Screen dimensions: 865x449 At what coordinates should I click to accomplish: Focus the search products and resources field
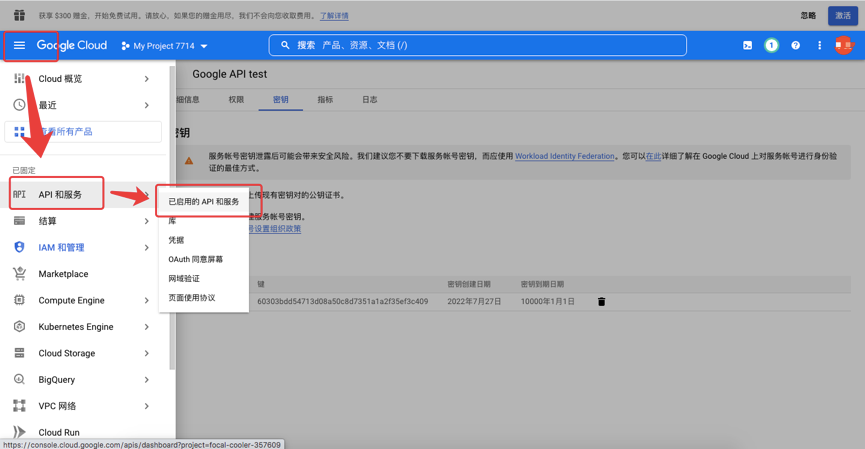click(477, 45)
